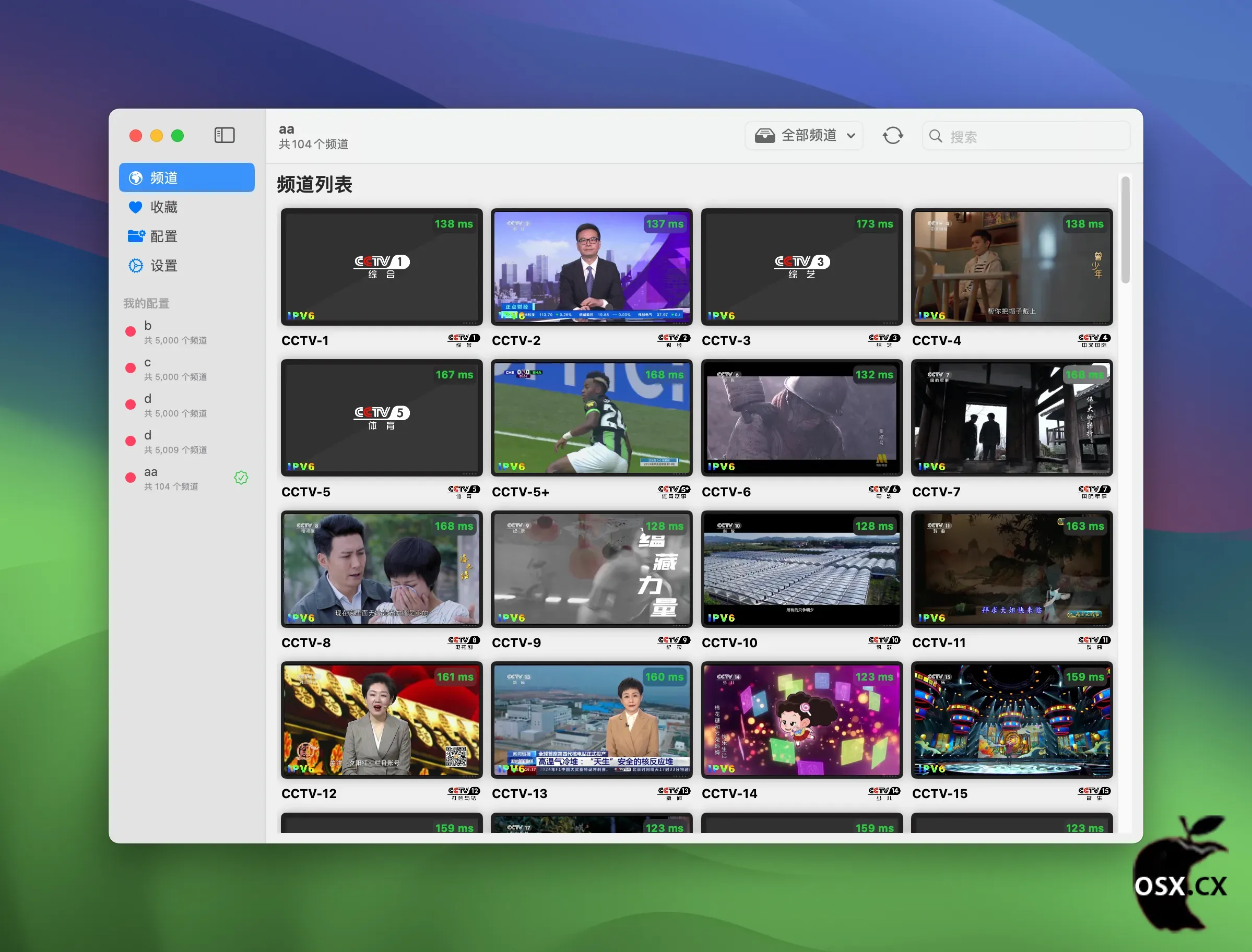
Task: Open 收藏 favorites in sidebar
Action: [x=186, y=207]
